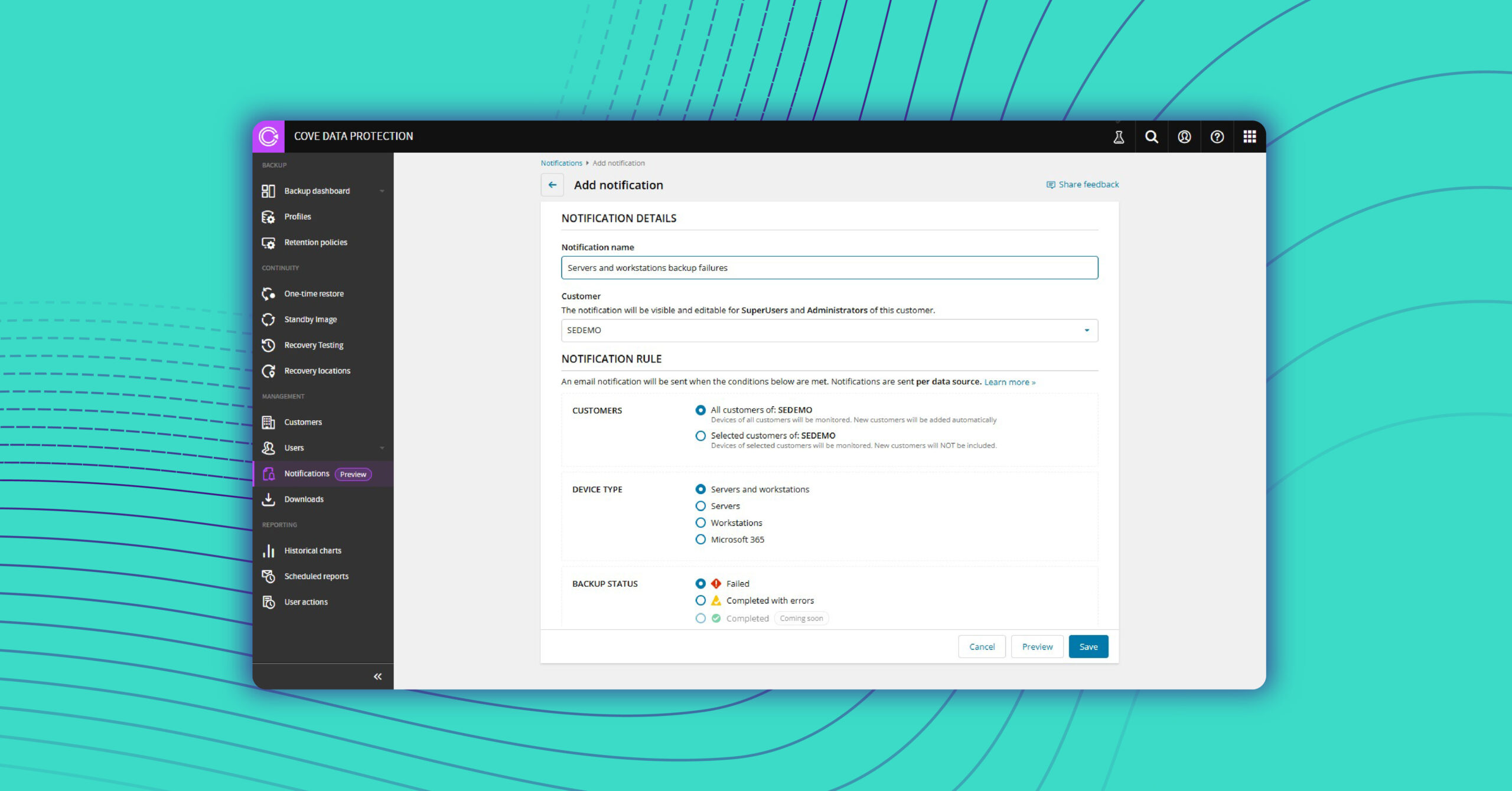This screenshot has height=791, width=1512.
Task: Click the back arrow beside Add notification
Action: pyautogui.click(x=552, y=185)
